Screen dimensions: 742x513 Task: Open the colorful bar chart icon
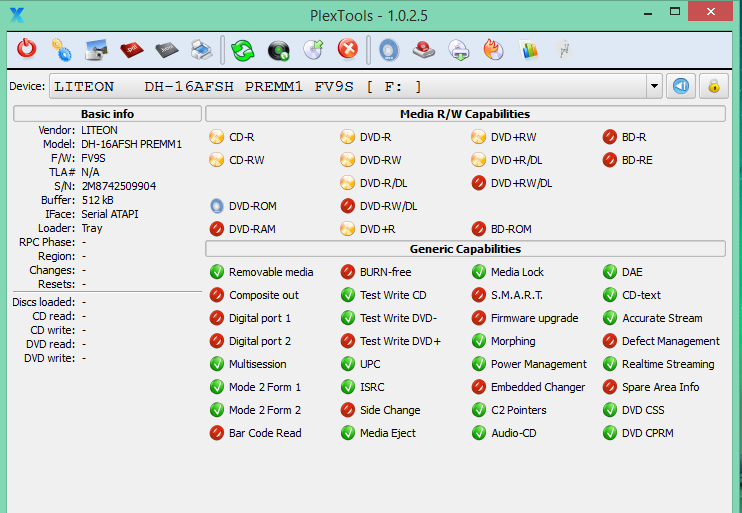coord(529,50)
